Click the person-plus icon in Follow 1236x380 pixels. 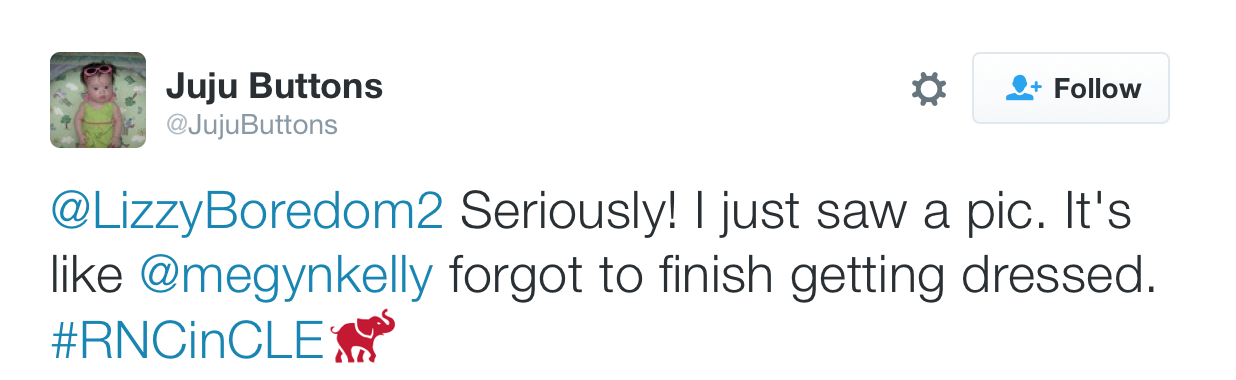tap(1023, 88)
